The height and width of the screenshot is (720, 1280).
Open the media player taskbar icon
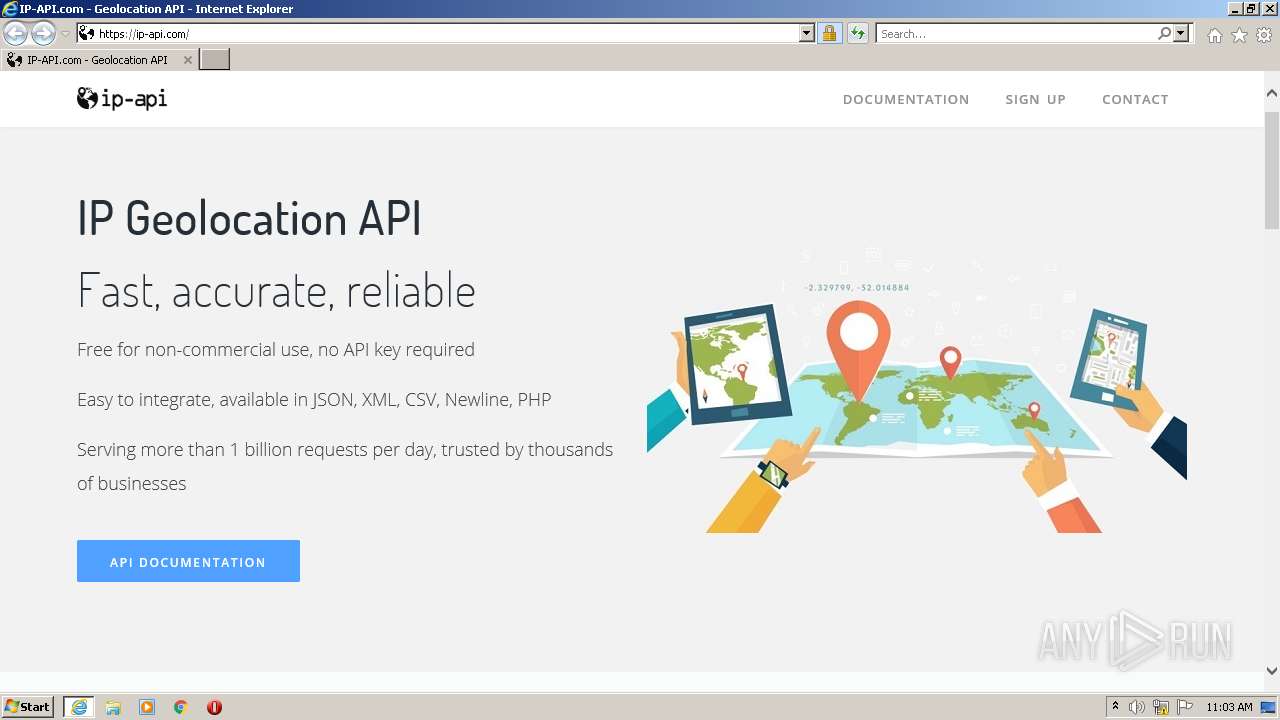[x=147, y=707]
